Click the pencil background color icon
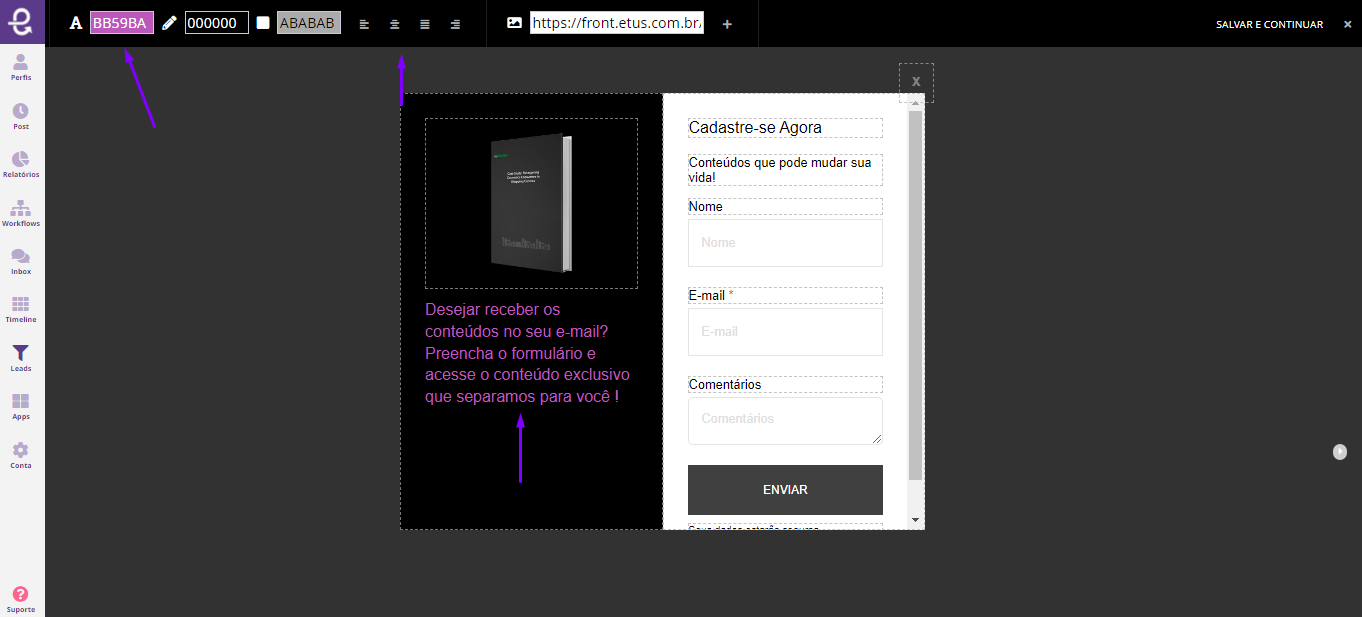The height and width of the screenshot is (617, 1362). [x=169, y=23]
